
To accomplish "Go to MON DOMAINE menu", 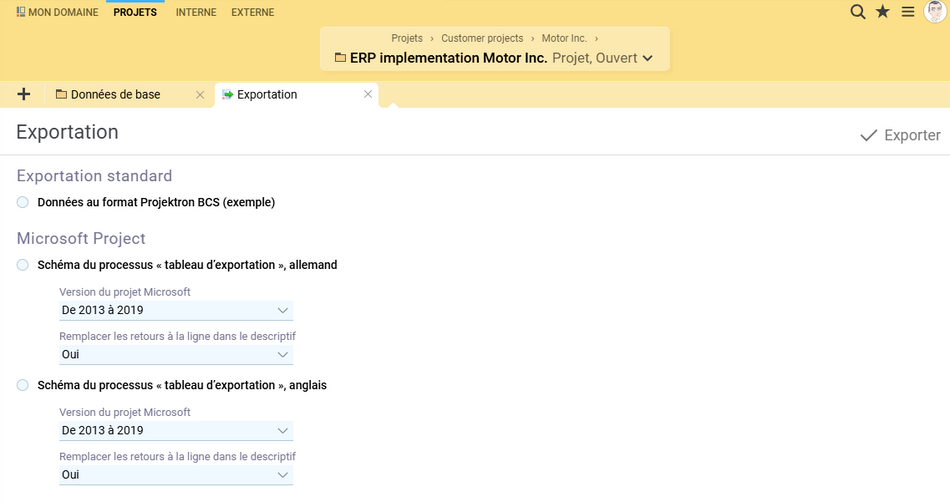I will [58, 12].
